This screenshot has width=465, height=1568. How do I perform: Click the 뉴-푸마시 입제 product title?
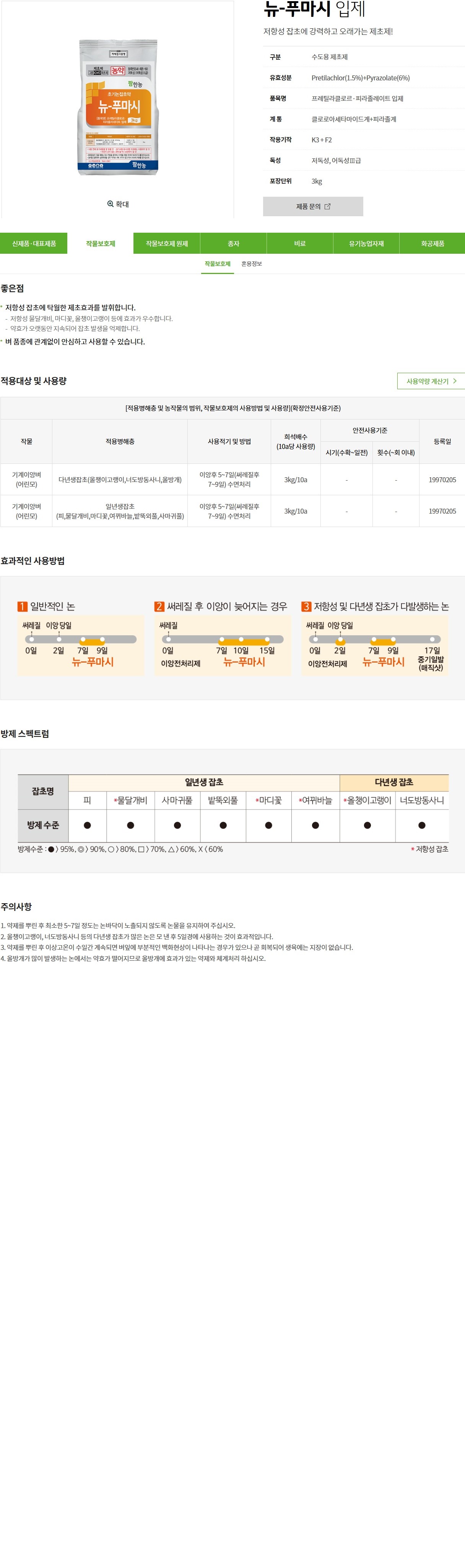click(x=314, y=9)
